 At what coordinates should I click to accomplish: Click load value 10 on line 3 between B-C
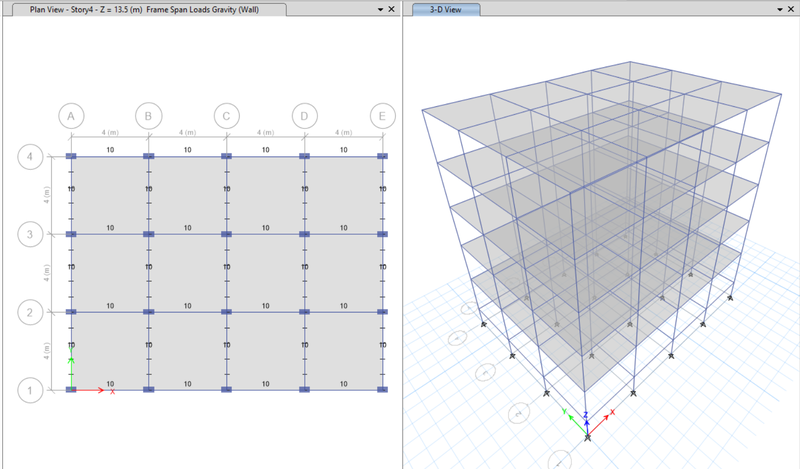click(x=188, y=228)
